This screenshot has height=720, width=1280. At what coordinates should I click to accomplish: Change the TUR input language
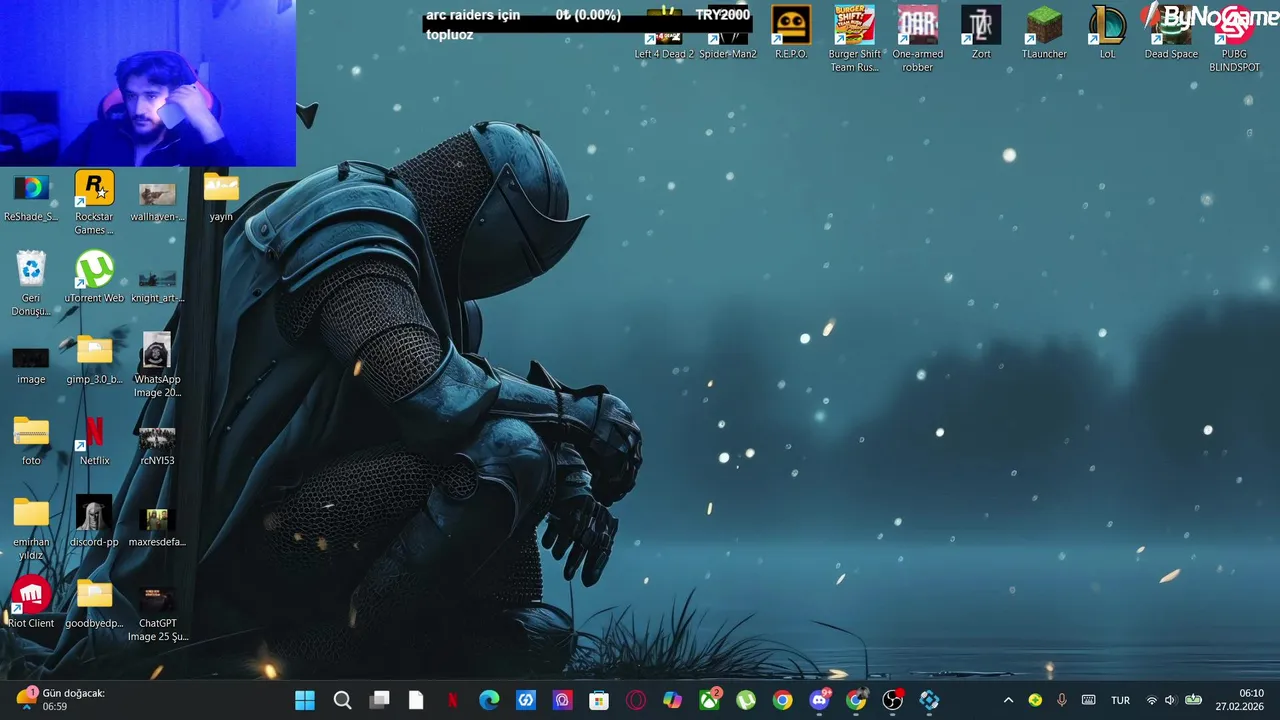coord(1120,700)
